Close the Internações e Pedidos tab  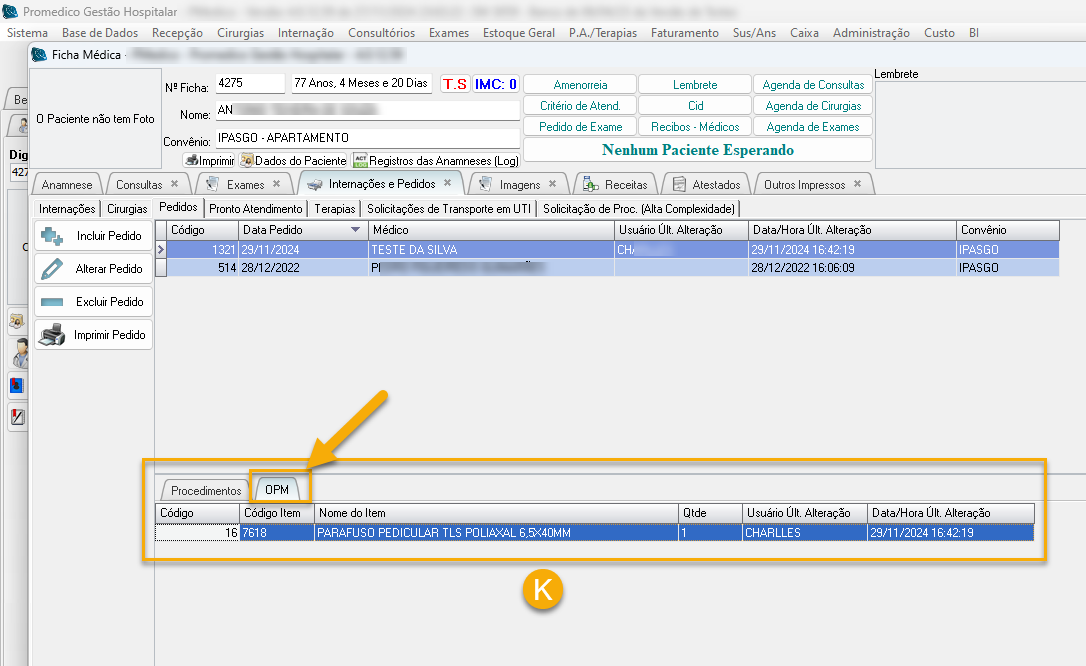coord(448,184)
